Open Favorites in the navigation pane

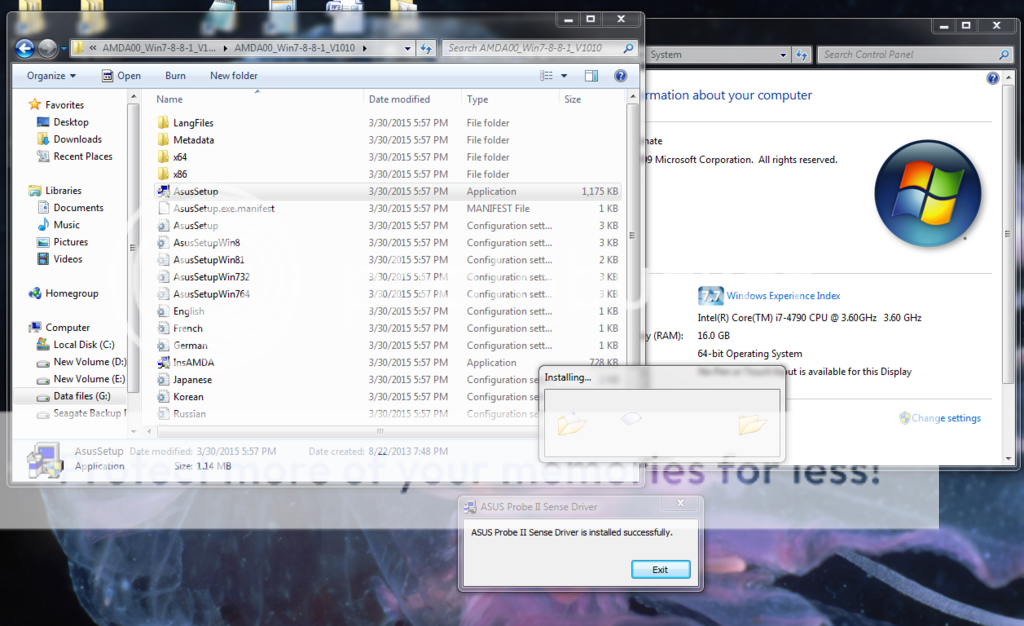point(64,104)
